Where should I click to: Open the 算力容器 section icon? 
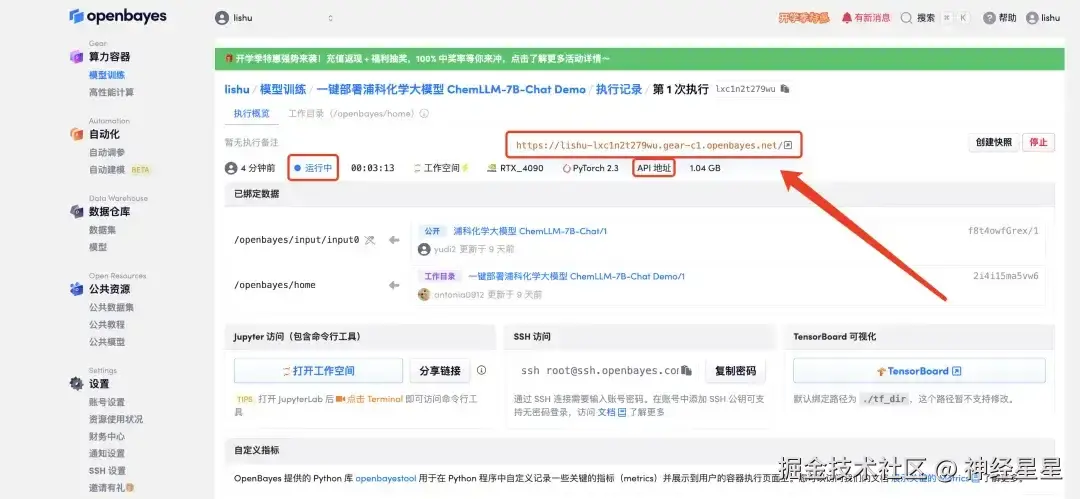[x=76, y=57]
